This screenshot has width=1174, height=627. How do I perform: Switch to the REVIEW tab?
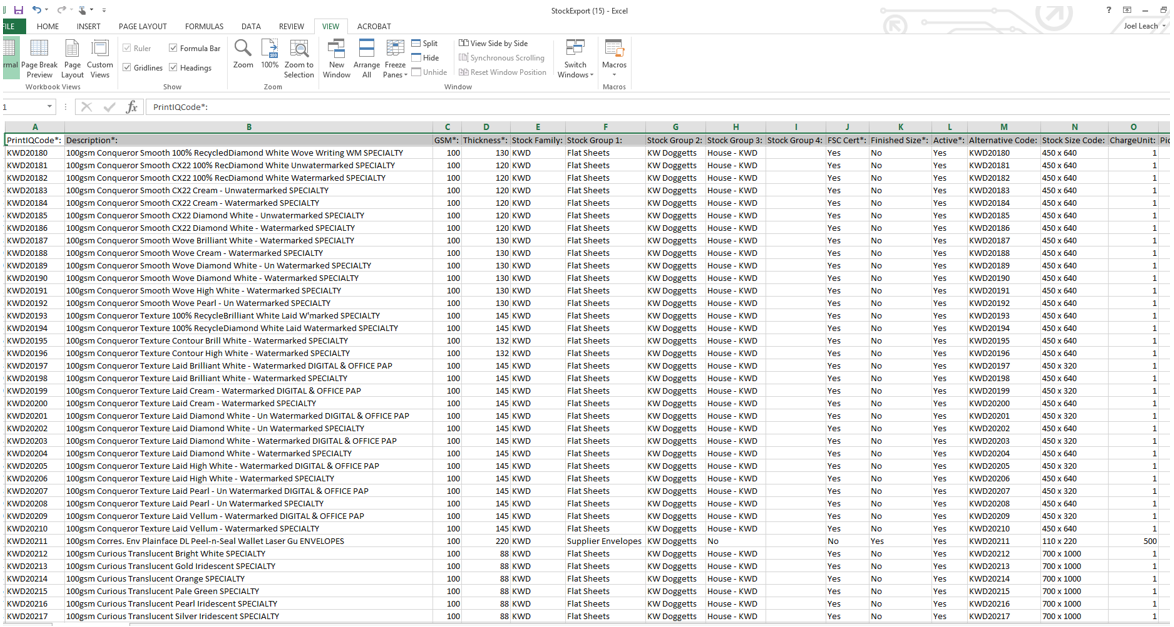tap(291, 26)
